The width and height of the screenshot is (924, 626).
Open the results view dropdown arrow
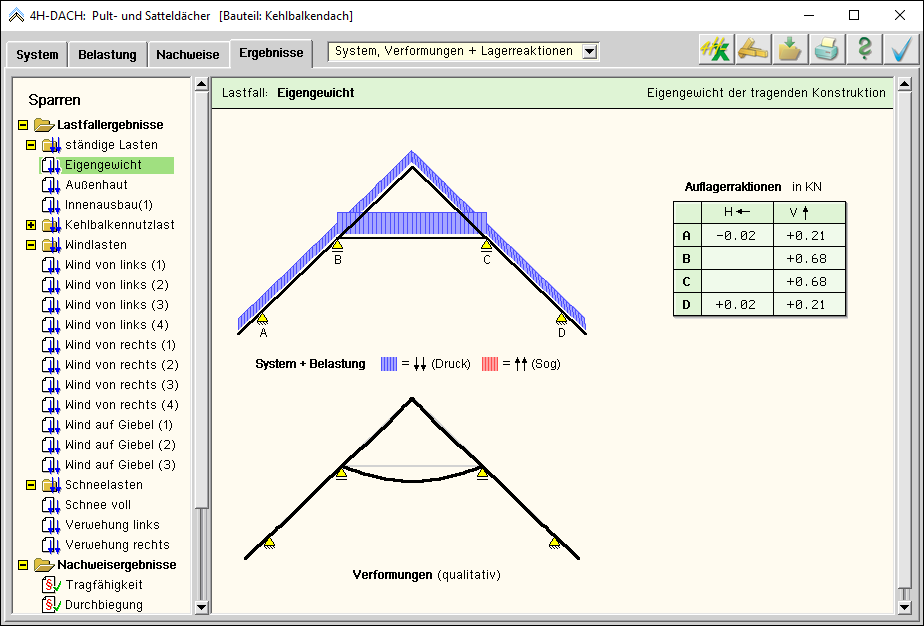[589, 52]
